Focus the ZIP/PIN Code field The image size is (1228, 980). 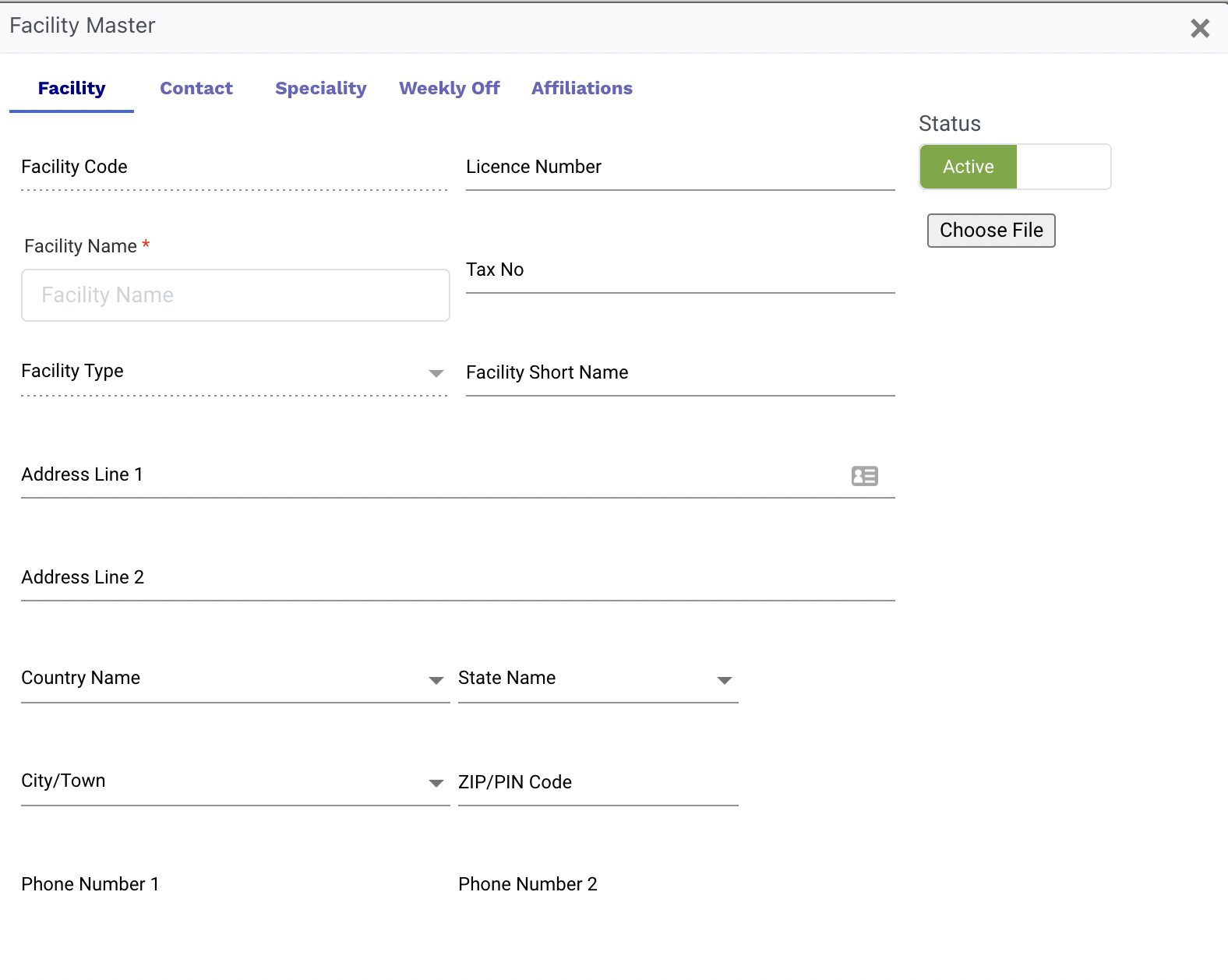click(598, 783)
